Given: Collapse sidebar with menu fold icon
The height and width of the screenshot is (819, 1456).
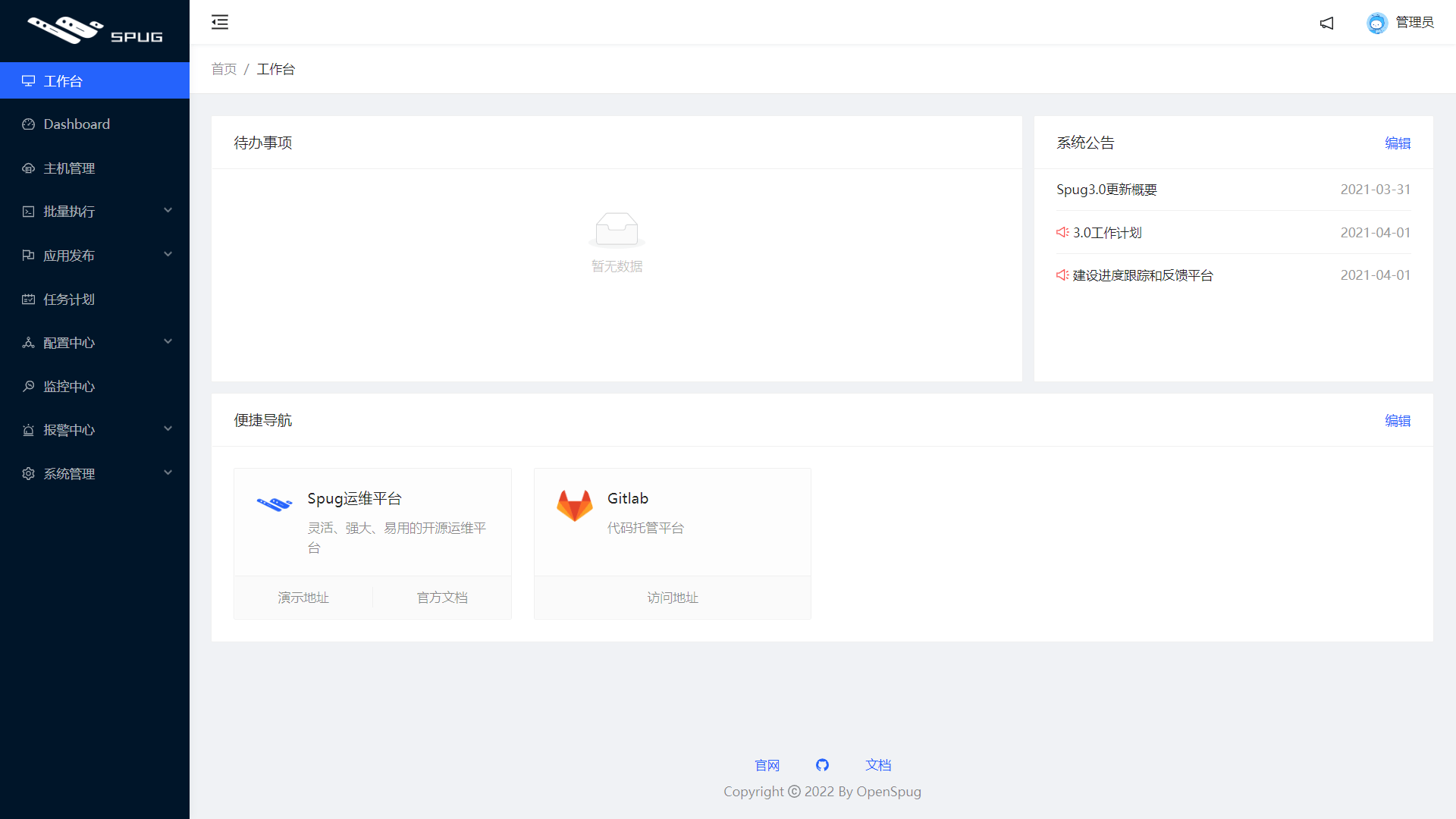Looking at the screenshot, I should pos(220,22).
